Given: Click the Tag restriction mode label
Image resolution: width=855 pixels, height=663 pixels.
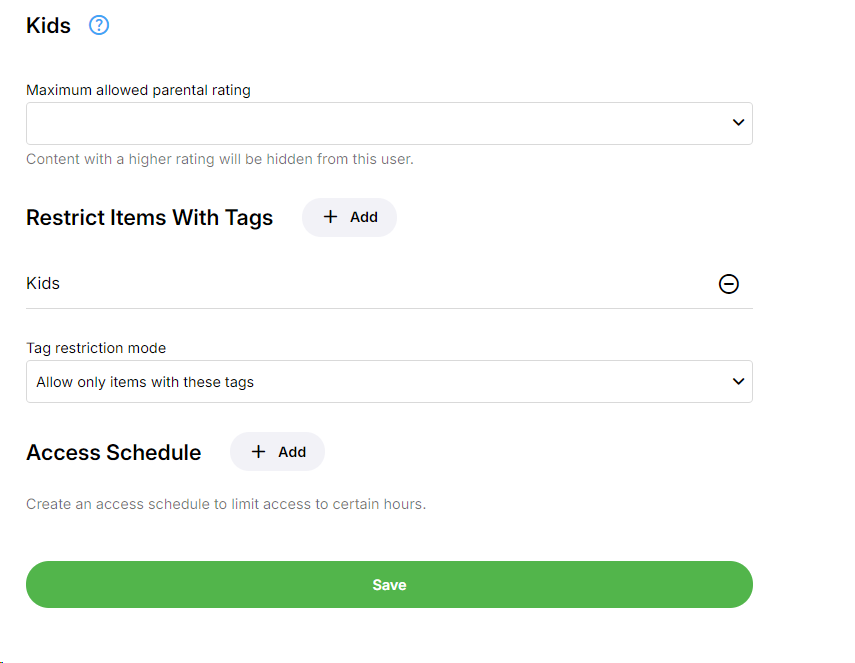Looking at the screenshot, I should 96,348.
